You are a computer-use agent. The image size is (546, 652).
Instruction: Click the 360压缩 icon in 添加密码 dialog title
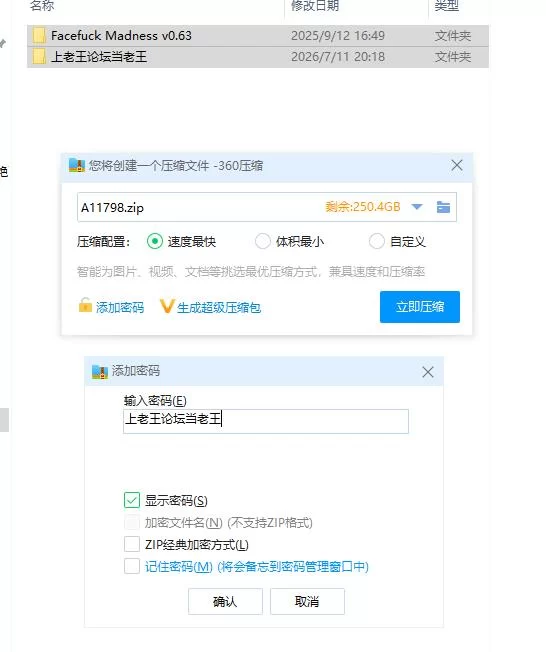coord(100,371)
